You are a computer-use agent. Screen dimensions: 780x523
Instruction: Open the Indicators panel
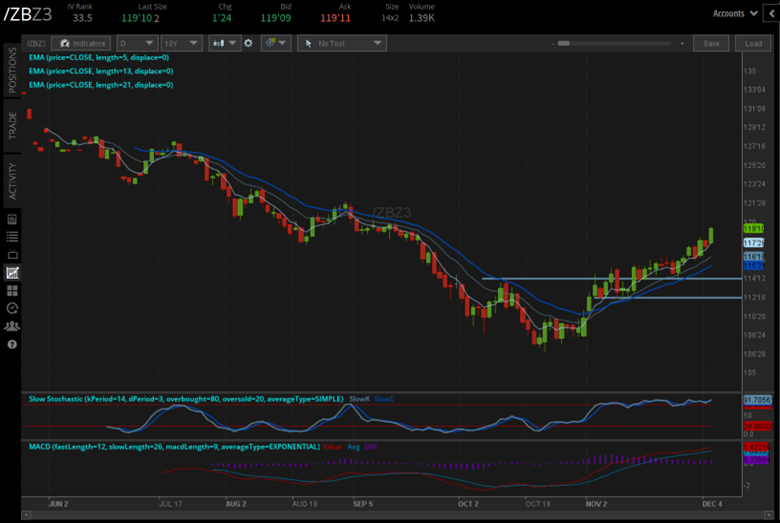pos(80,44)
